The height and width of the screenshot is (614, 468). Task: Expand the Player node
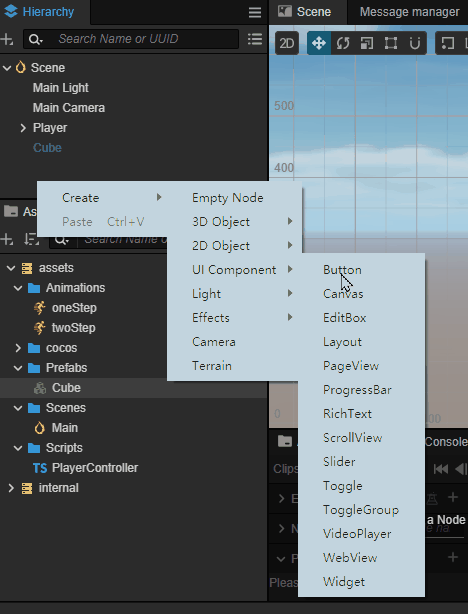point(23,128)
